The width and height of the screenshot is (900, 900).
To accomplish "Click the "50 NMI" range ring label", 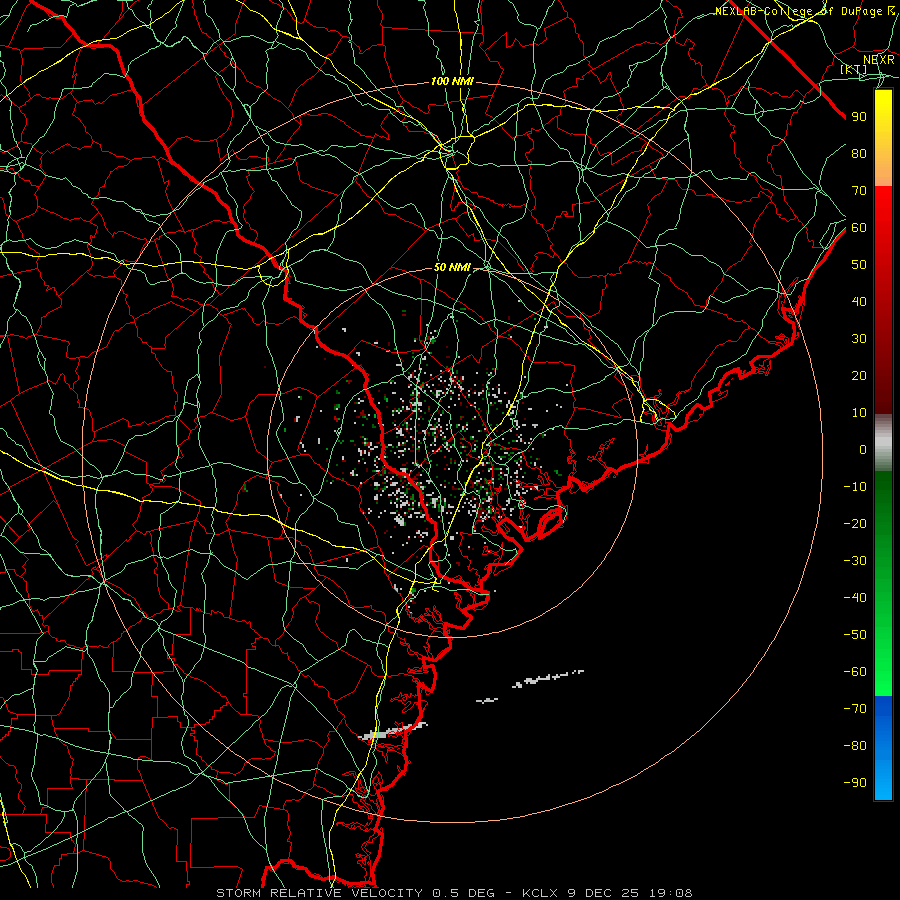I will click(452, 267).
